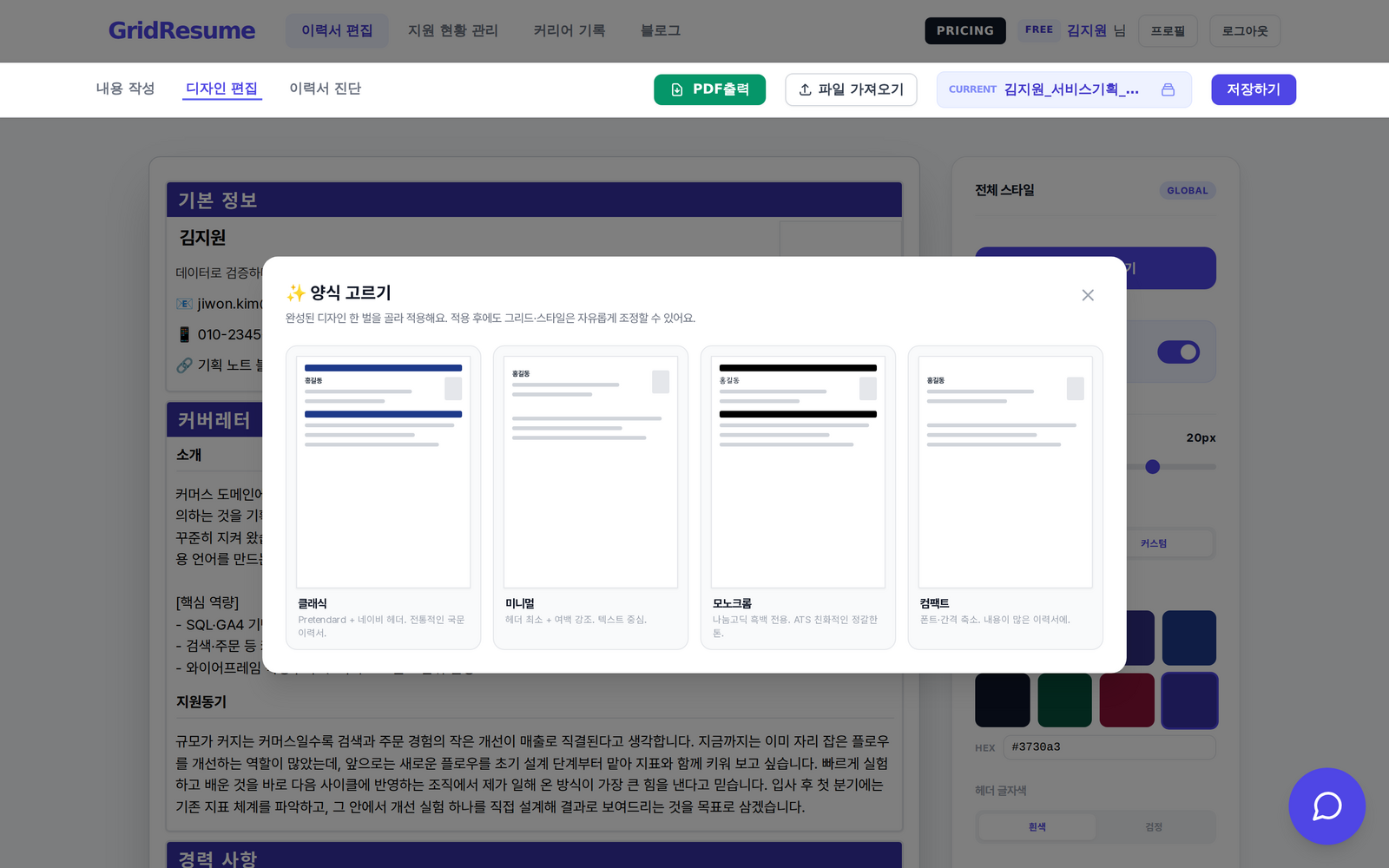Click the 커스텀 option button
1389x868 pixels.
(1154, 543)
